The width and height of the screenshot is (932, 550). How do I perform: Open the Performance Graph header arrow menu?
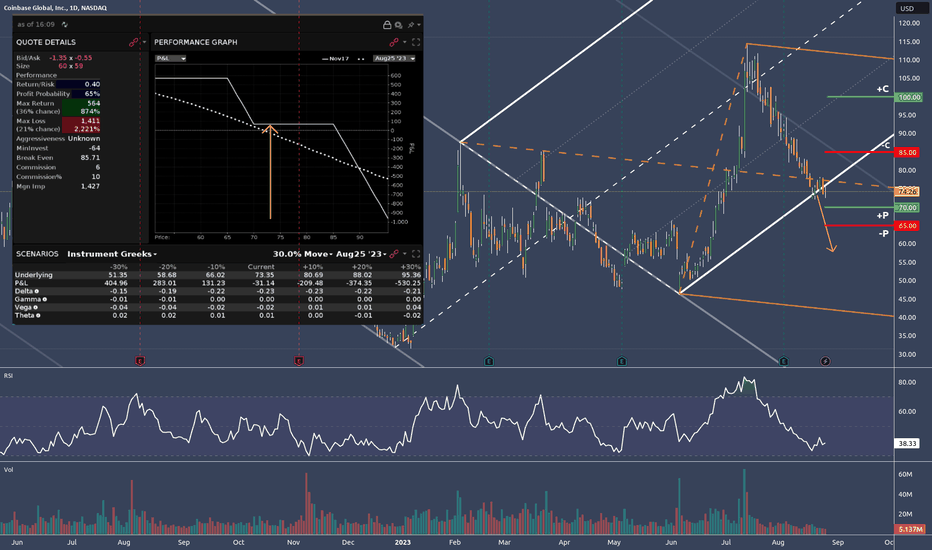pyautogui.click(x=405, y=42)
